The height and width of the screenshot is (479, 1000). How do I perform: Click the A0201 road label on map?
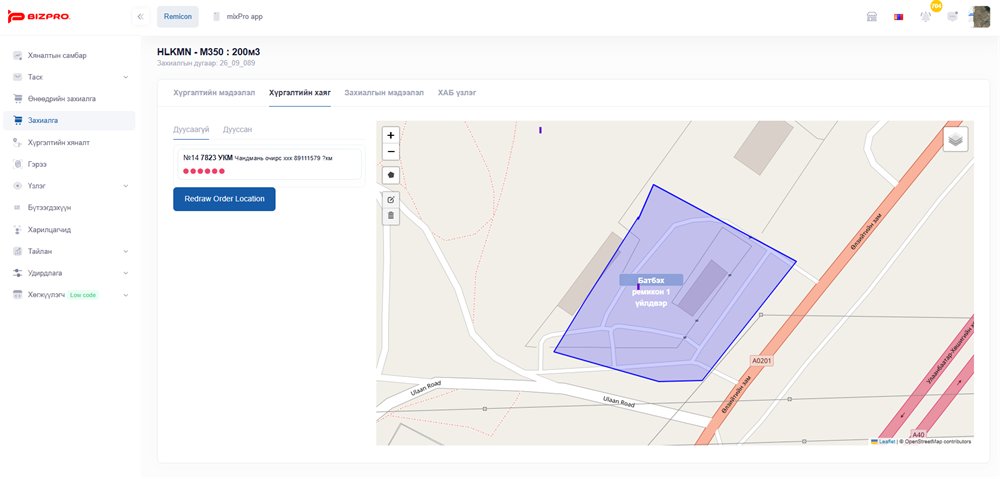761,361
